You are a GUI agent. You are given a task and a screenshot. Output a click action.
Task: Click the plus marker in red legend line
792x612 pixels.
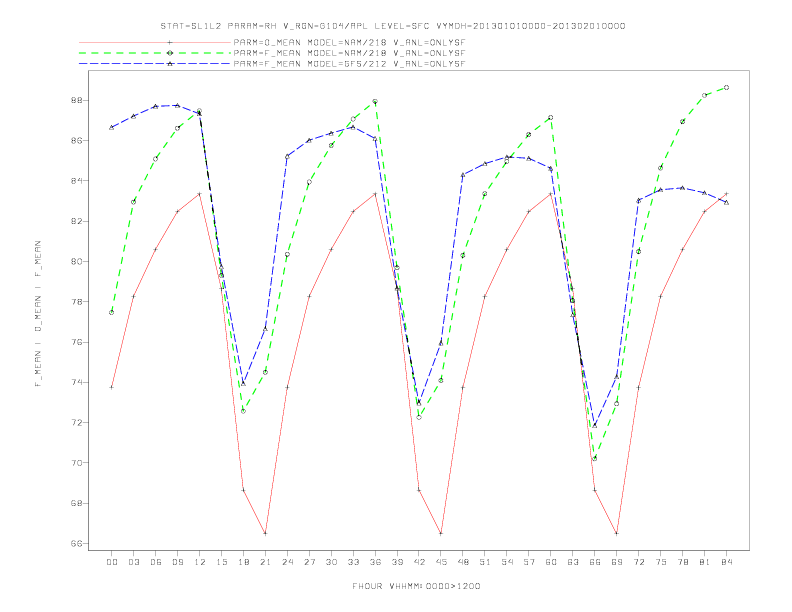pos(170,42)
